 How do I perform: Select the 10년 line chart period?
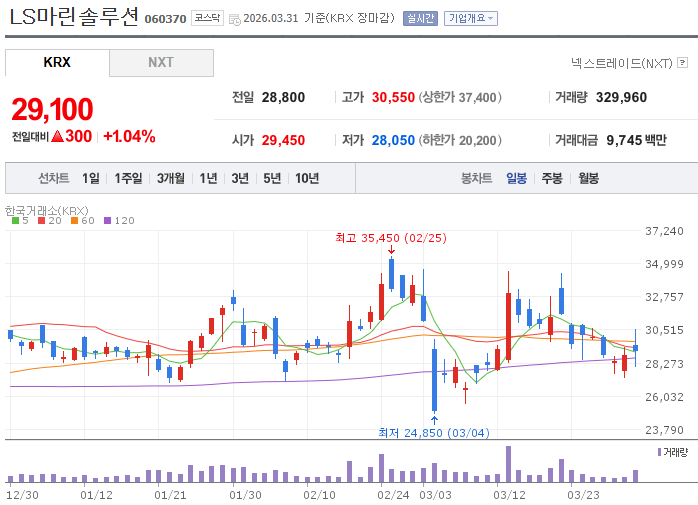click(307, 179)
